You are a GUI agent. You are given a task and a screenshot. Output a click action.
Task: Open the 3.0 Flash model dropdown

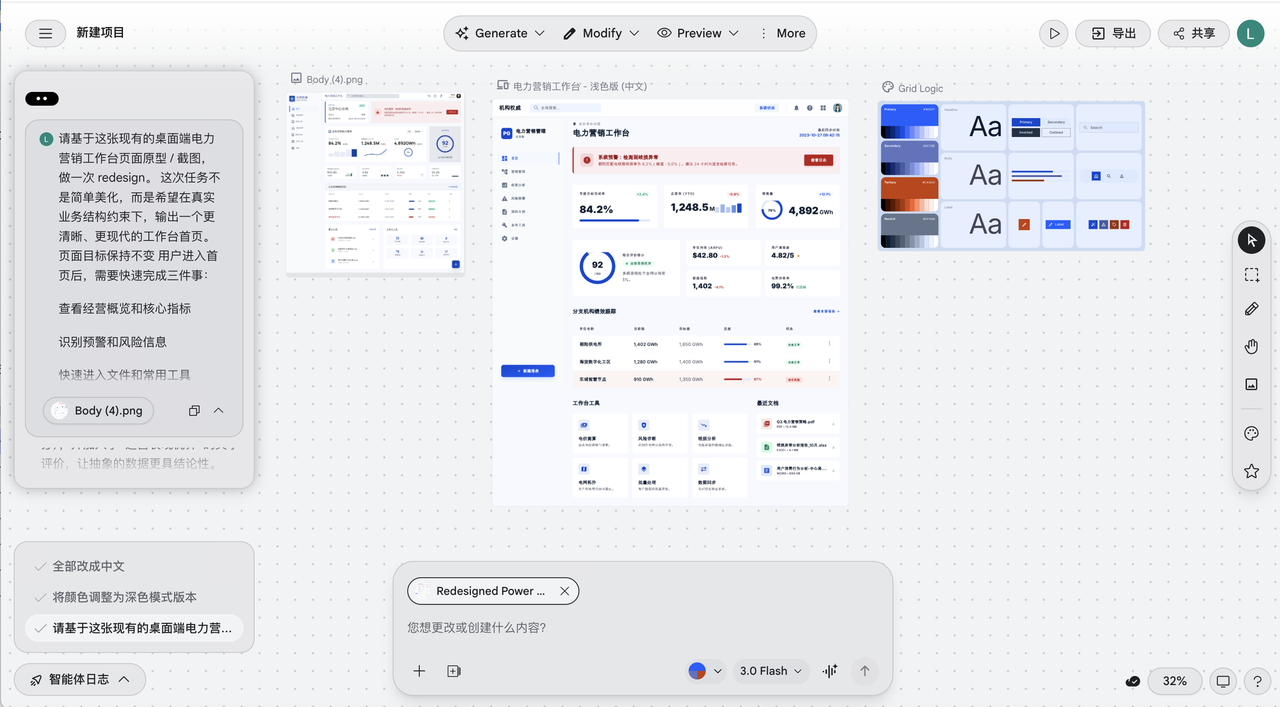pyautogui.click(x=771, y=671)
